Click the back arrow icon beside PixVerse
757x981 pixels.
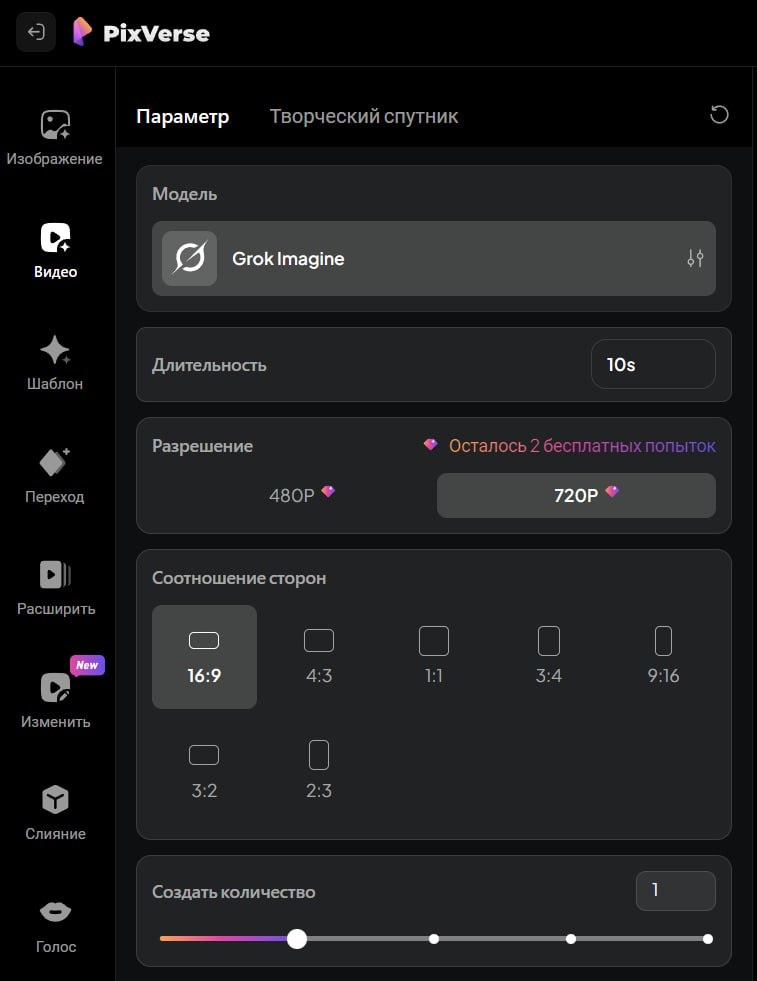click(x=36, y=33)
